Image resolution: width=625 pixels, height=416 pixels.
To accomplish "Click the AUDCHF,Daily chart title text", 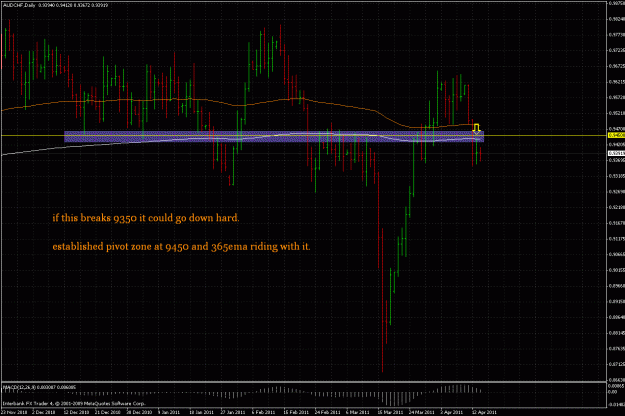I will (19, 5).
